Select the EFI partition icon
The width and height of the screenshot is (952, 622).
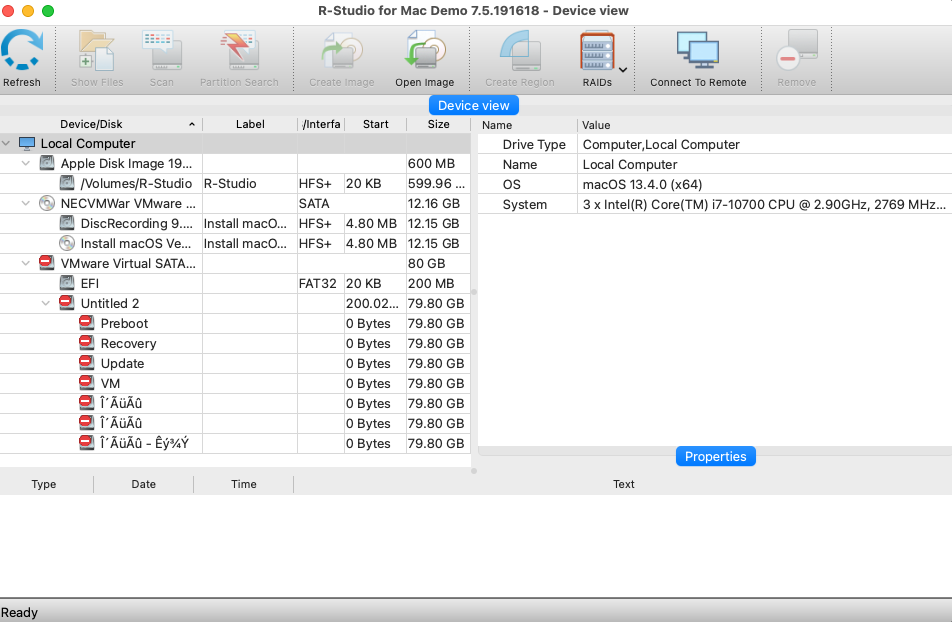[67, 283]
